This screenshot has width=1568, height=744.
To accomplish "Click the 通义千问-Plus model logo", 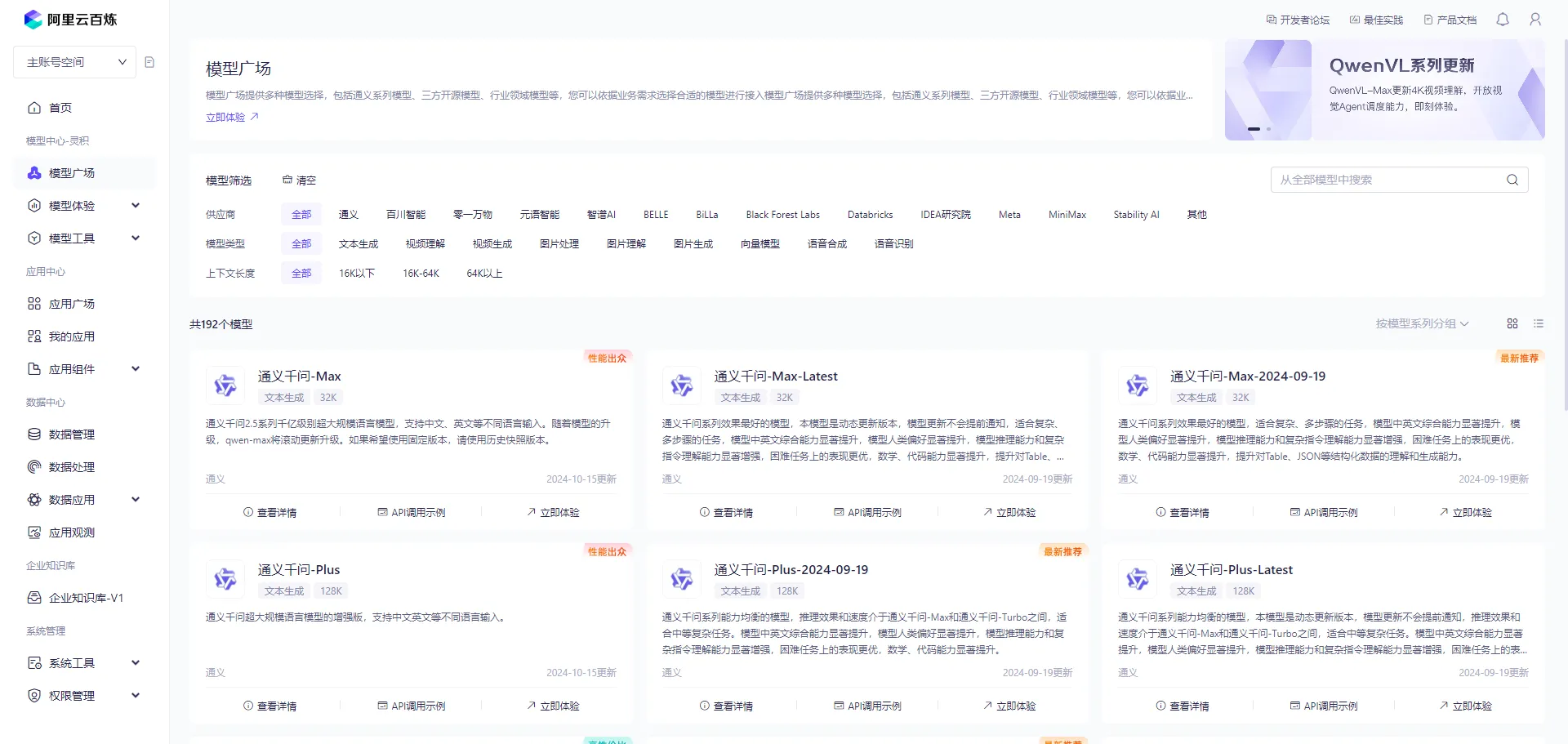I will click(225, 579).
